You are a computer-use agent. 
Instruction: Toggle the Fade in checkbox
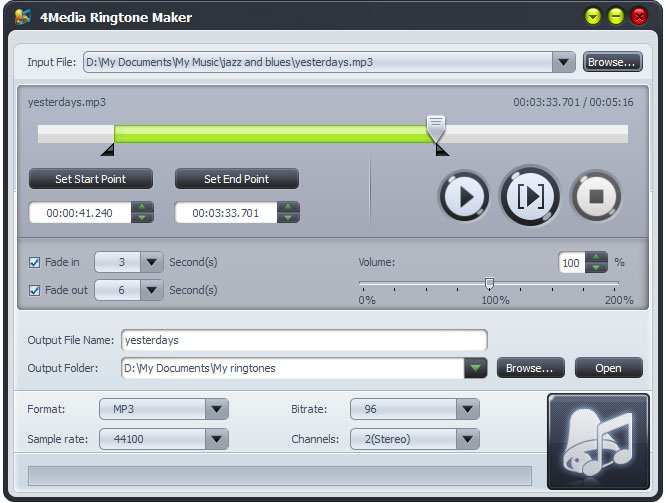[34, 263]
